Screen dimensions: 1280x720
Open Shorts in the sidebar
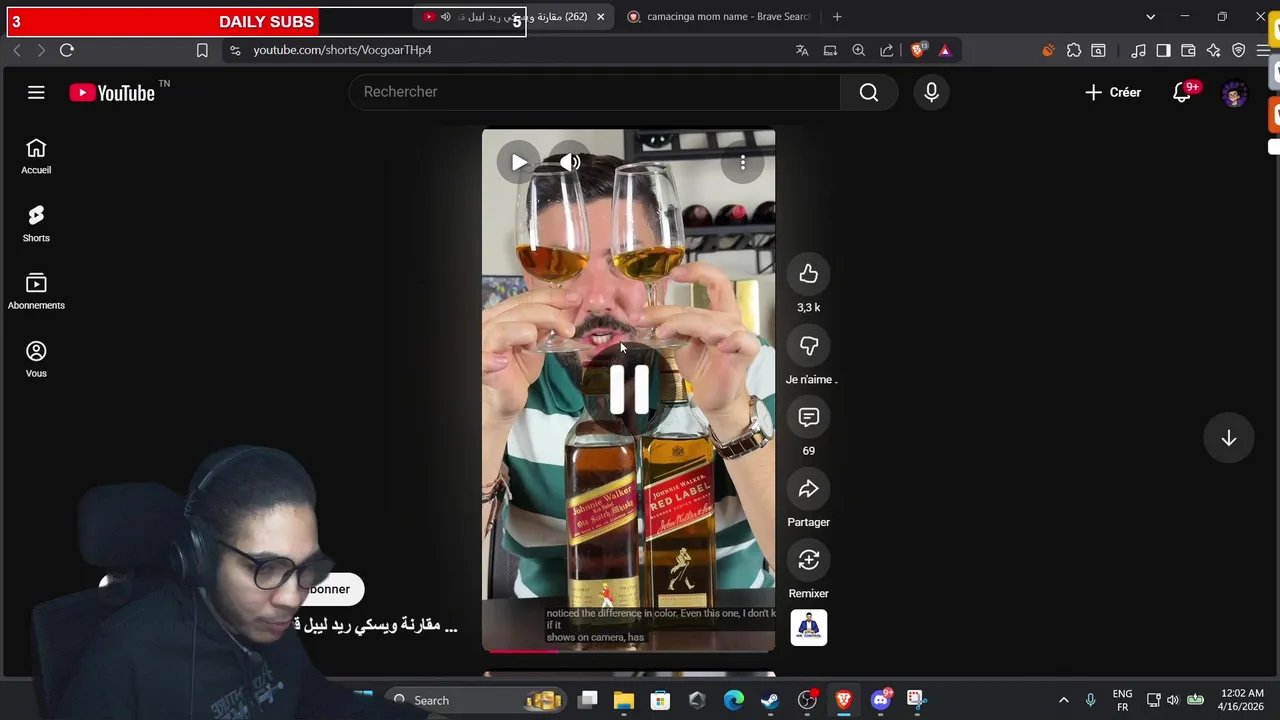[36, 225]
